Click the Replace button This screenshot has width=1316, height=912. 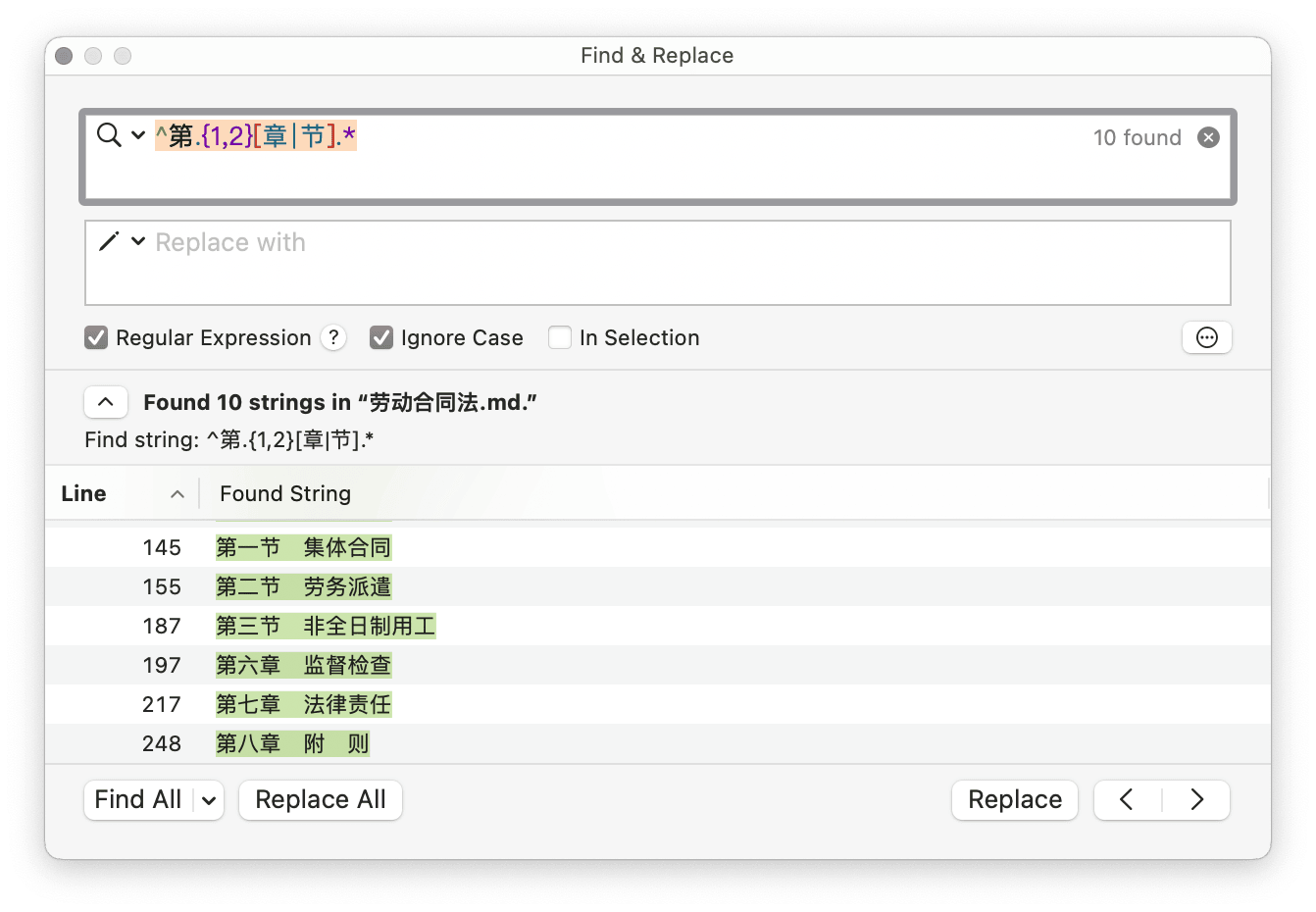click(1015, 800)
